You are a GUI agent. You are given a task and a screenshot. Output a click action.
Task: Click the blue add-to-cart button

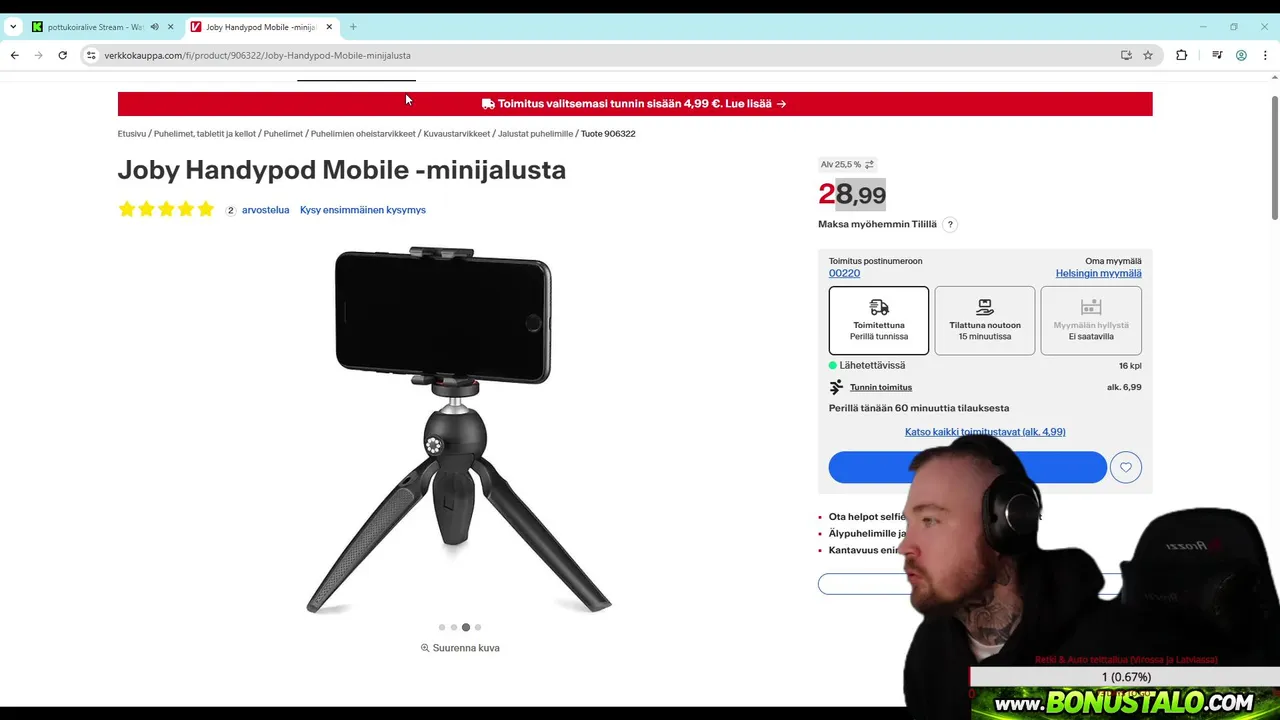click(x=967, y=467)
